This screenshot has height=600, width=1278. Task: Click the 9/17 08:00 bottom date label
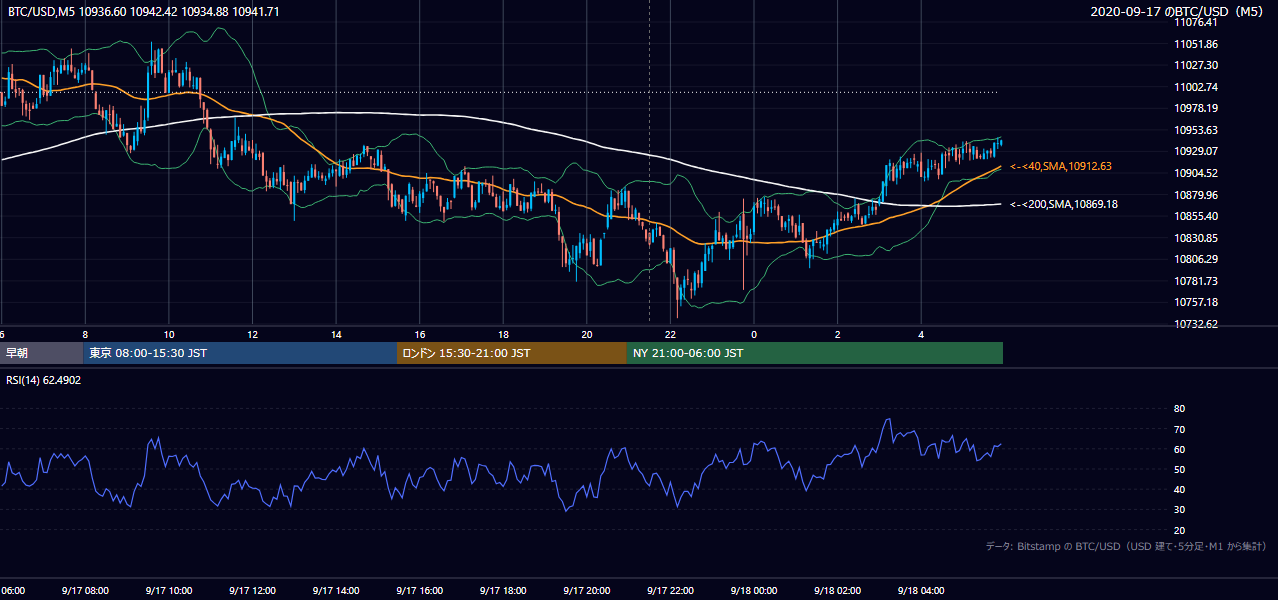coord(87,591)
